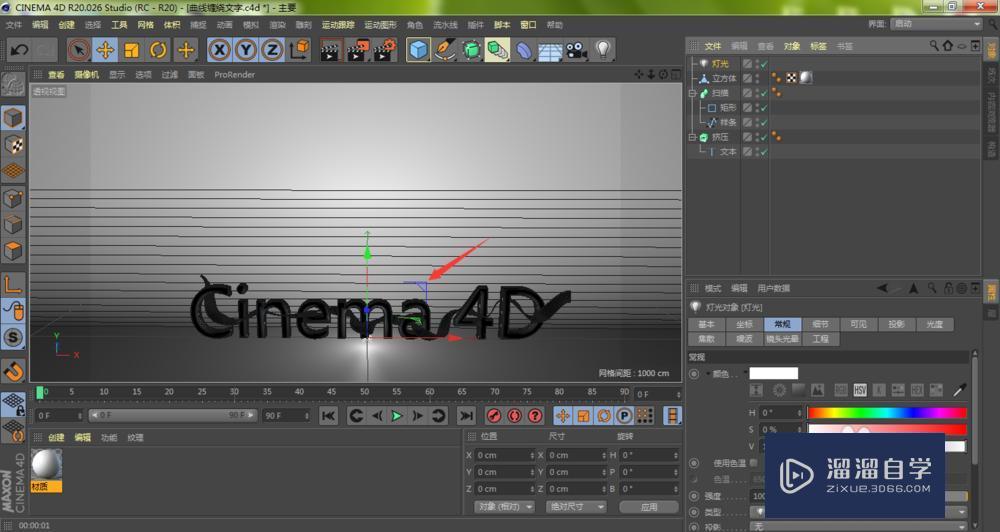This screenshot has height=532, width=1000.
Task: Toggle the X axis lock
Action: coord(219,49)
